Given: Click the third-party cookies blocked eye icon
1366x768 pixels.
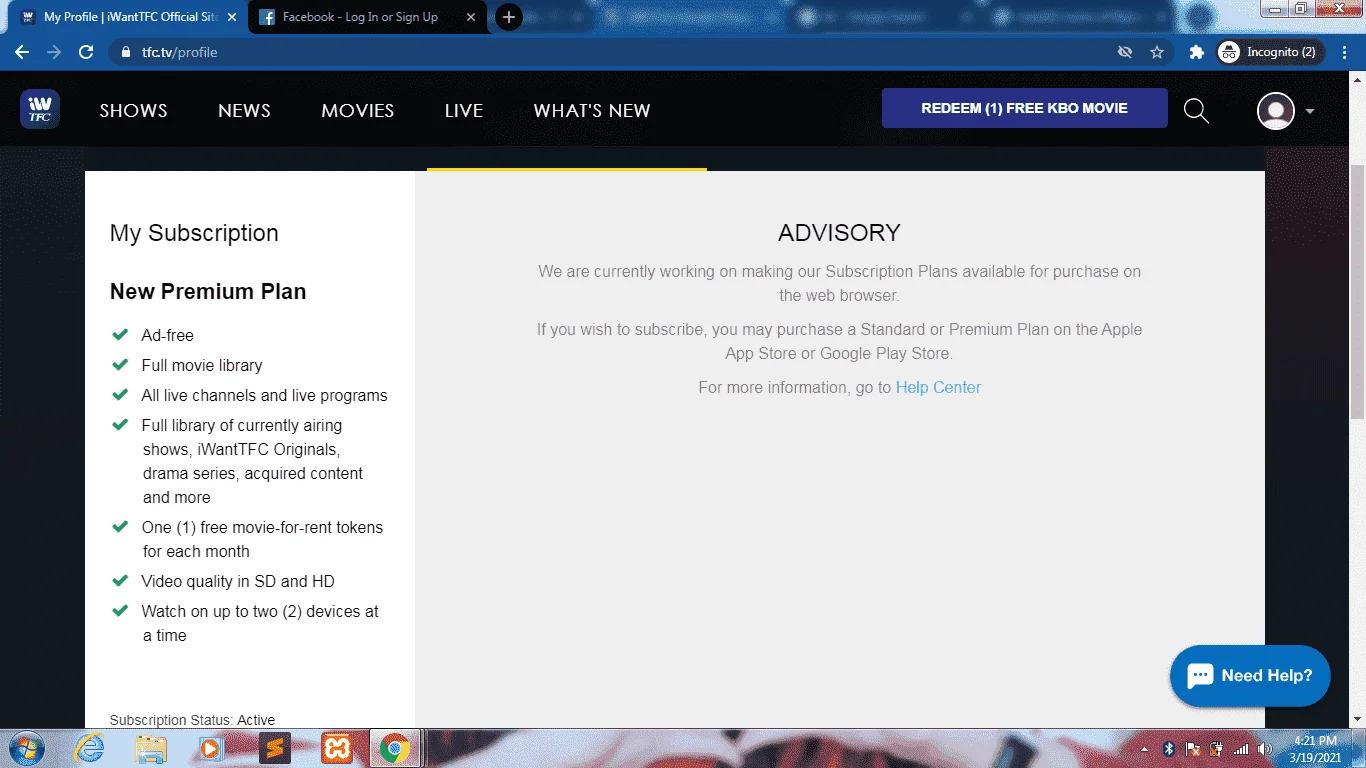Looking at the screenshot, I should (1125, 52).
